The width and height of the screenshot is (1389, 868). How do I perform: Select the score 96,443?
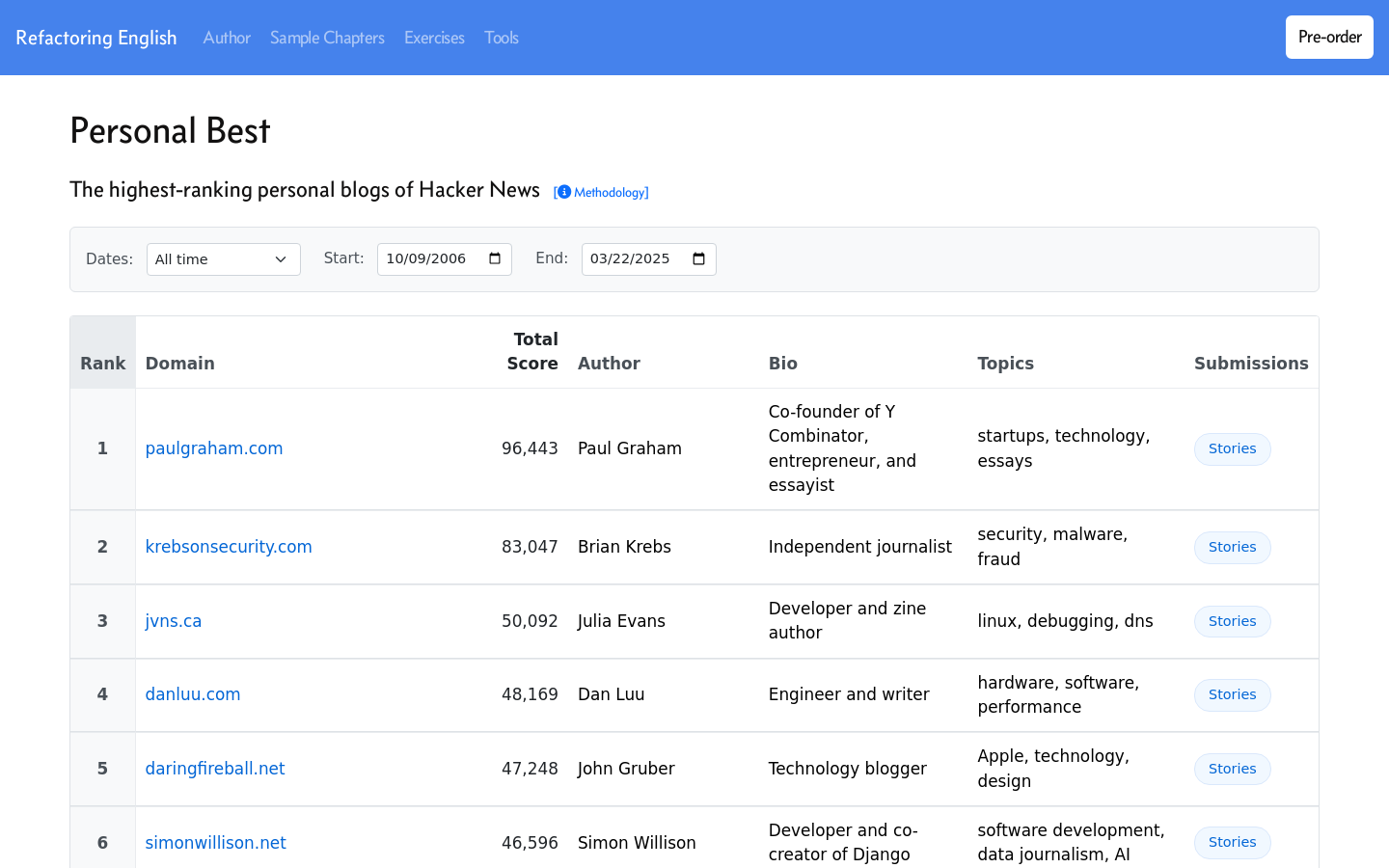(x=530, y=448)
